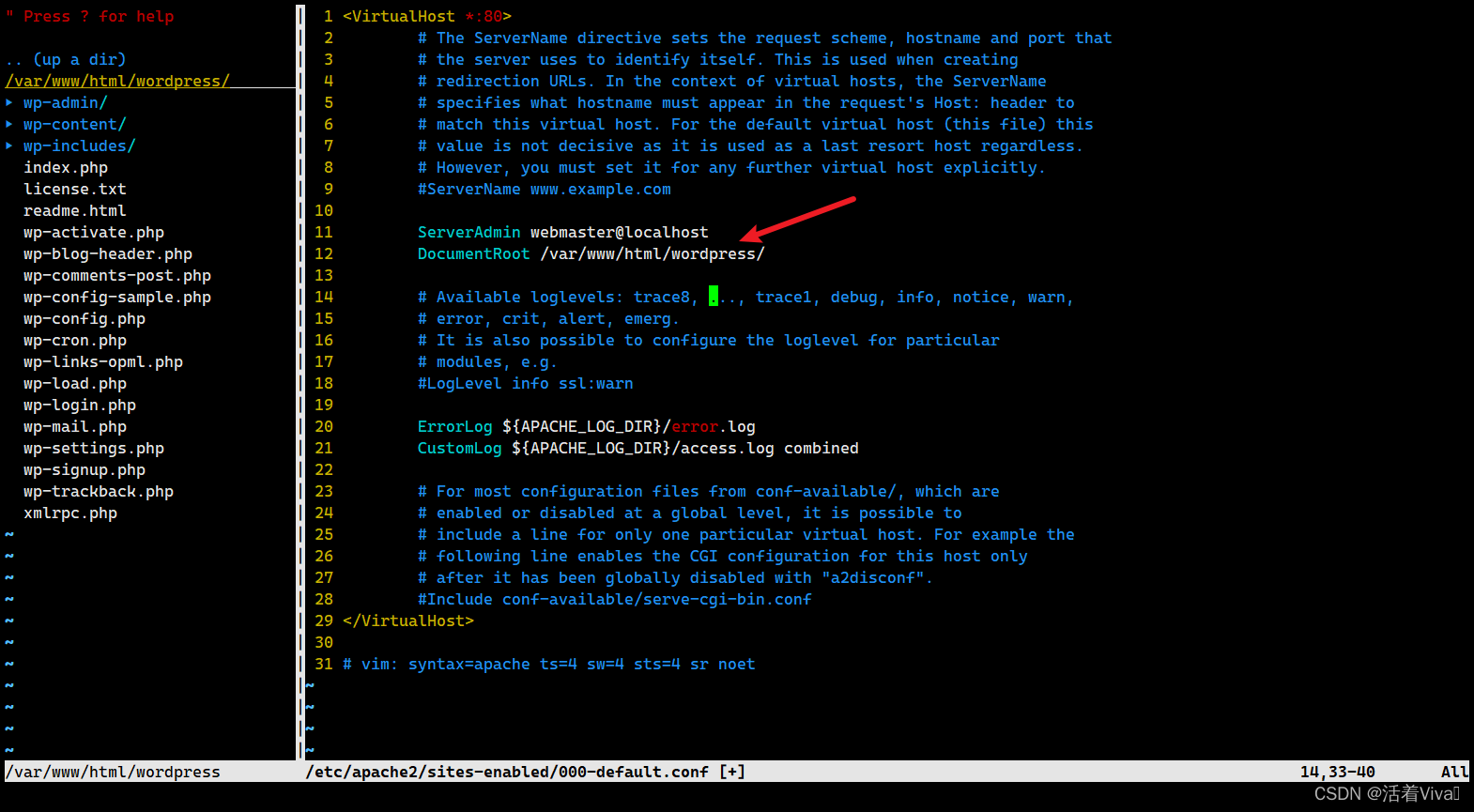Click 'webmaster@localhost' value
Screen dimensions: 1474x812
pos(620,232)
